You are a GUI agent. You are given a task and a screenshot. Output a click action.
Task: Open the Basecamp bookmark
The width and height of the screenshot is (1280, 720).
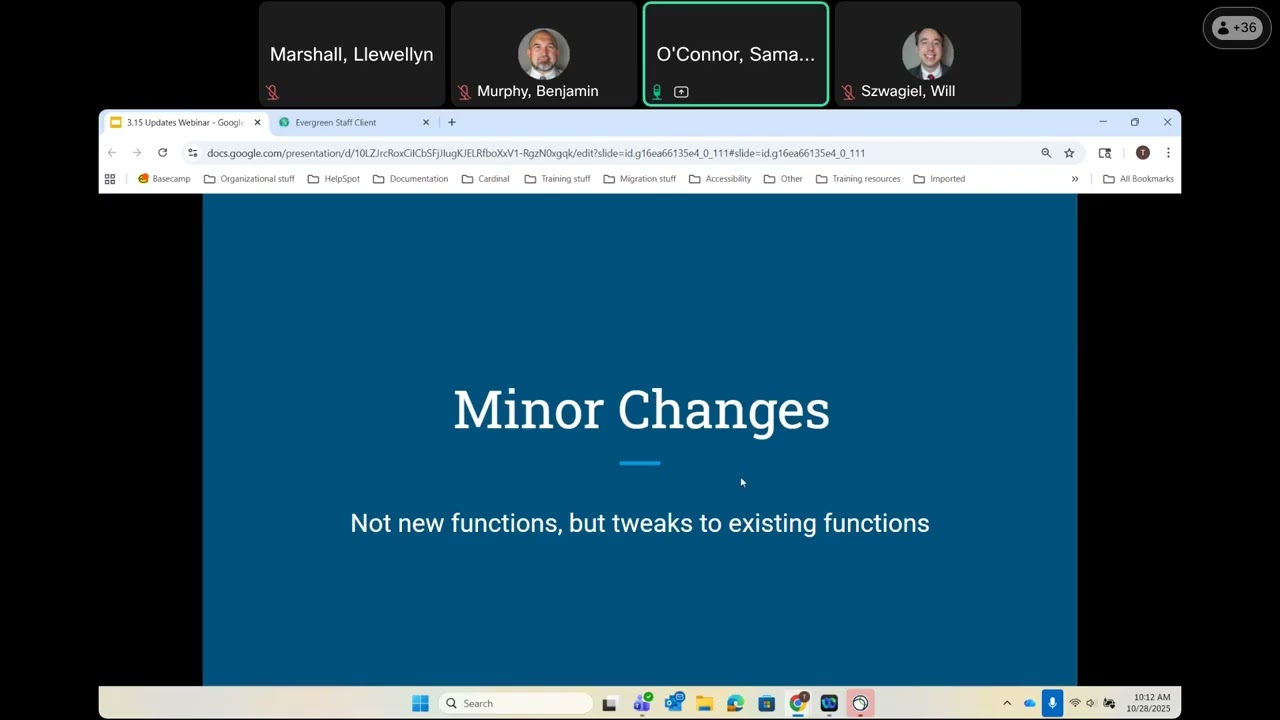point(164,179)
